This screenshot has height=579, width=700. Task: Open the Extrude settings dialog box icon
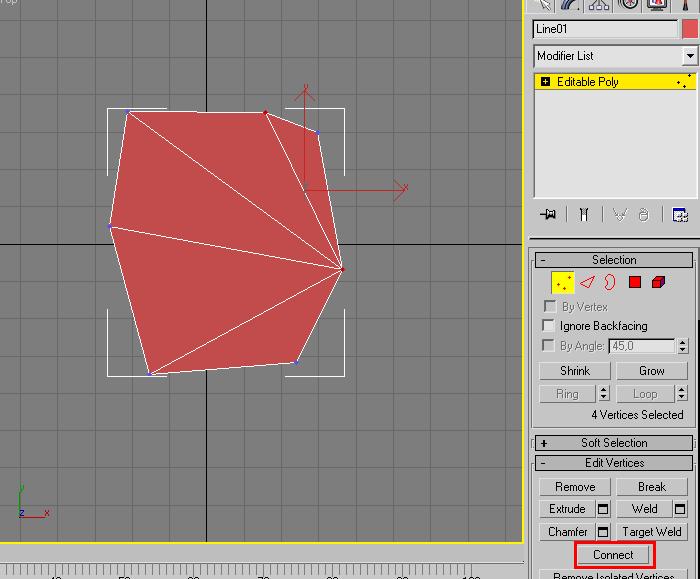pos(603,509)
